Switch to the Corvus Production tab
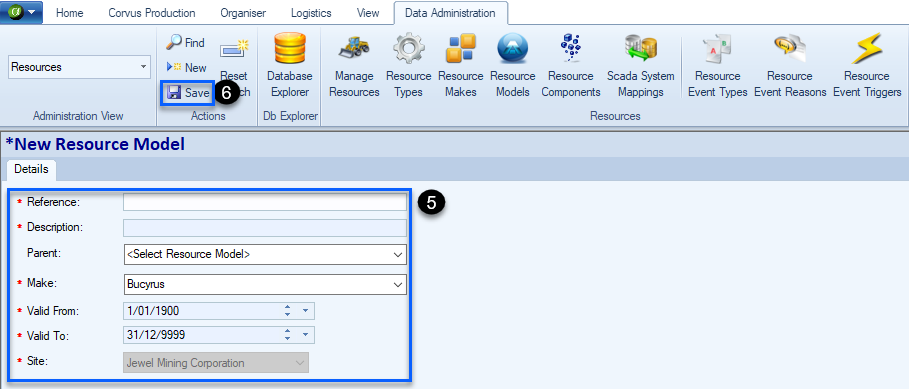 pyautogui.click(x=152, y=13)
